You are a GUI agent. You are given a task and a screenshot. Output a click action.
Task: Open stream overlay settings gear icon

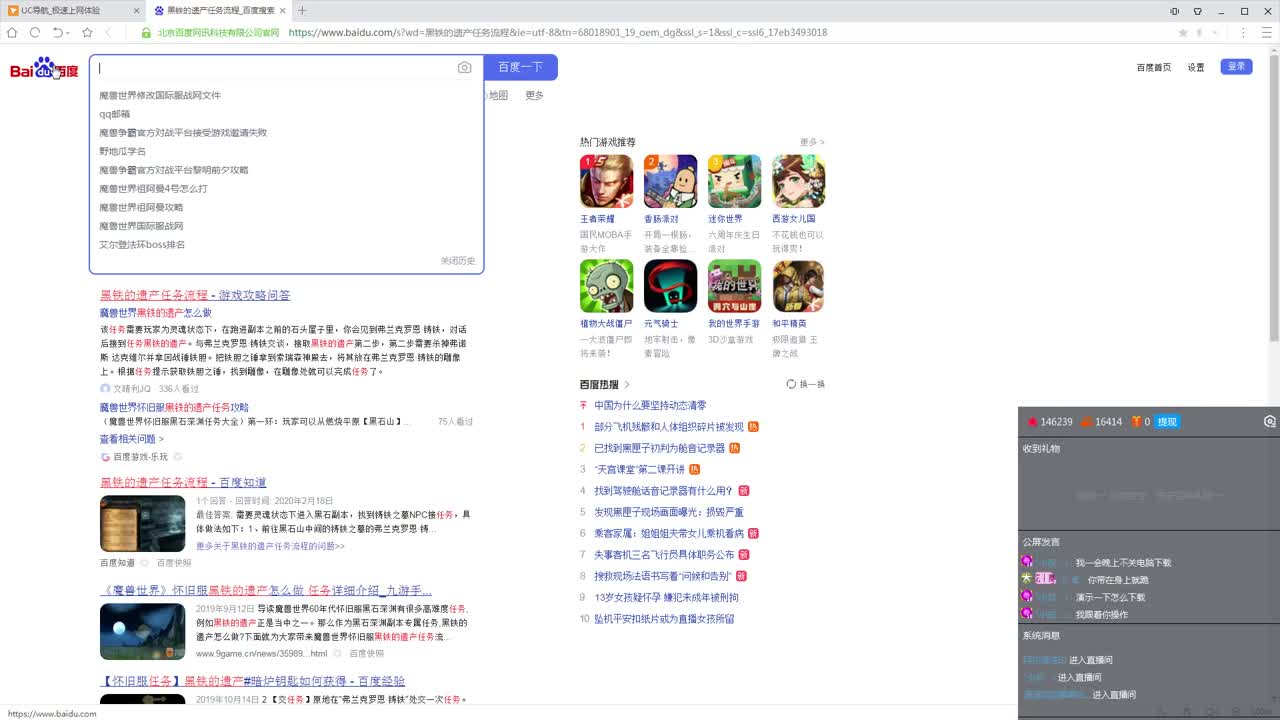coord(1269,422)
